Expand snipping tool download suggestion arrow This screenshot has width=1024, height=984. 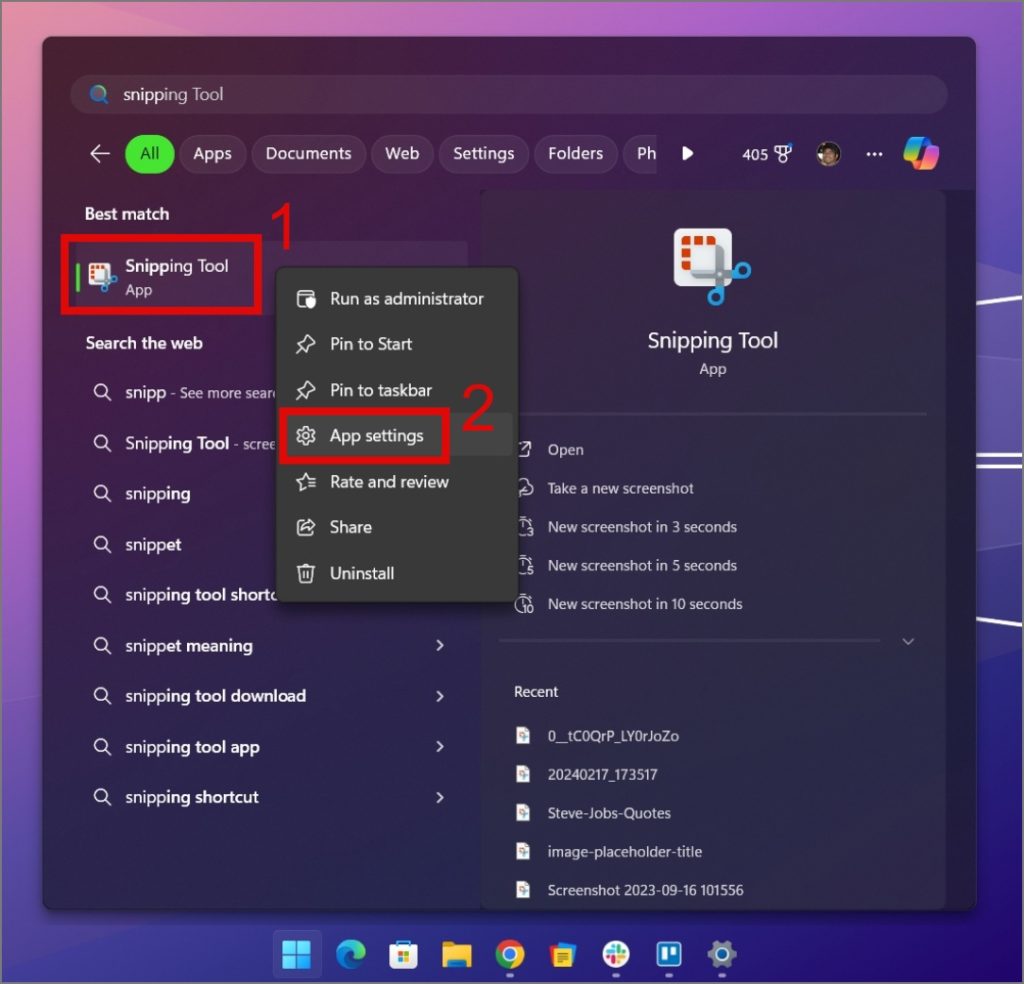click(x=440, y=696)
